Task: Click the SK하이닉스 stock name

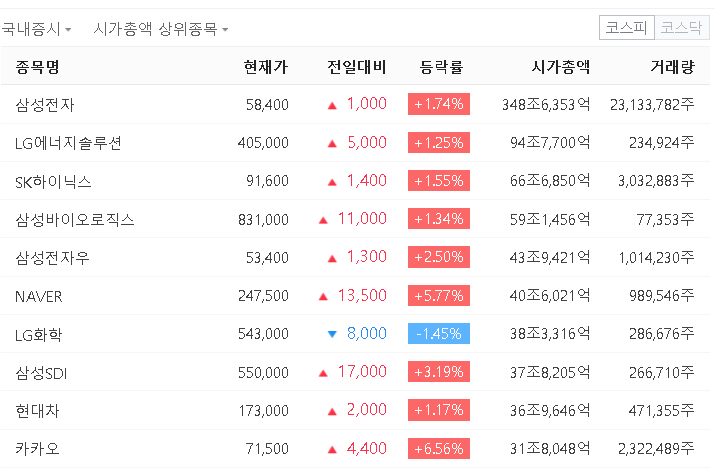Action: click(54, 181)
